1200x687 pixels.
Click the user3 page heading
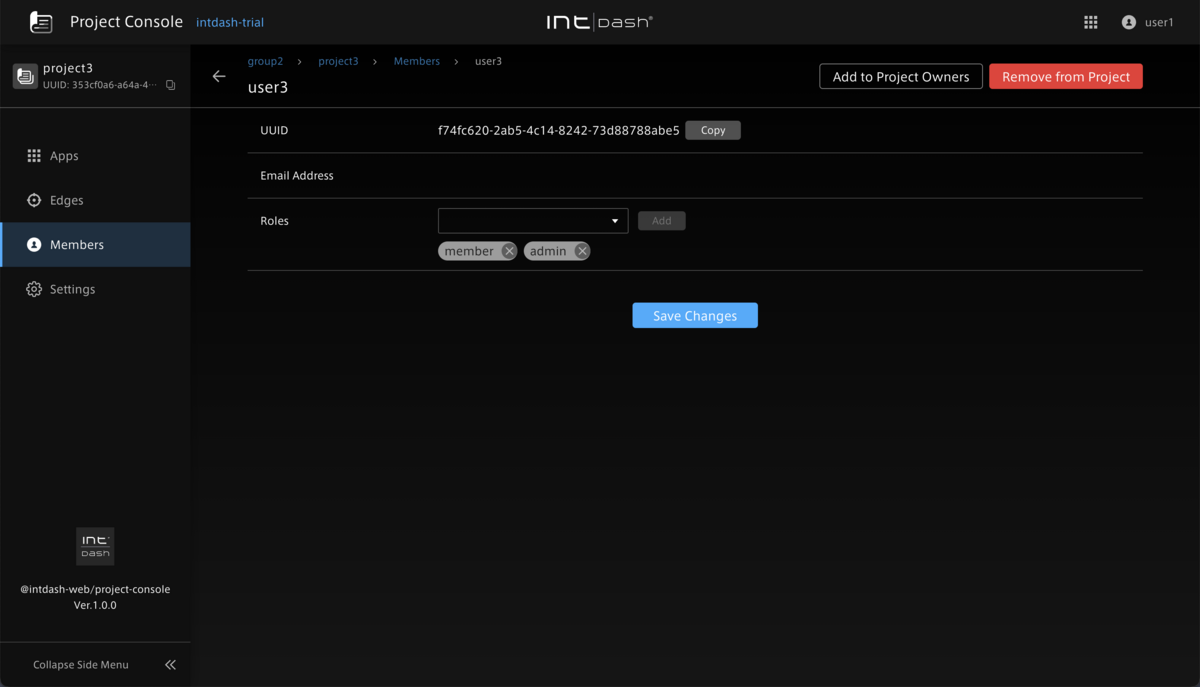pyautogui.click(x=268, y=87)
